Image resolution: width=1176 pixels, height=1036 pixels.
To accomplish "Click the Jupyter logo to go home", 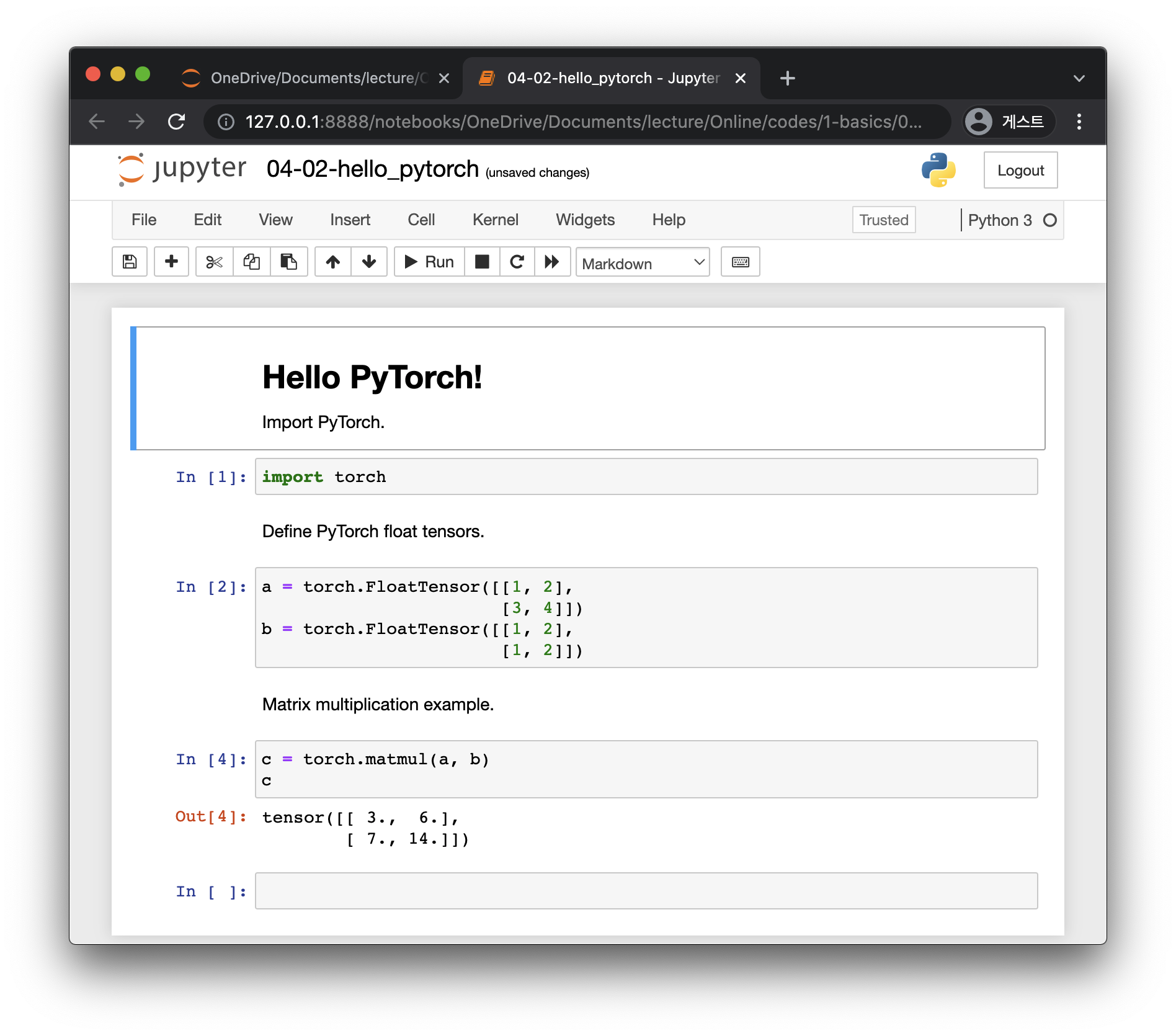I will point(182,169).
